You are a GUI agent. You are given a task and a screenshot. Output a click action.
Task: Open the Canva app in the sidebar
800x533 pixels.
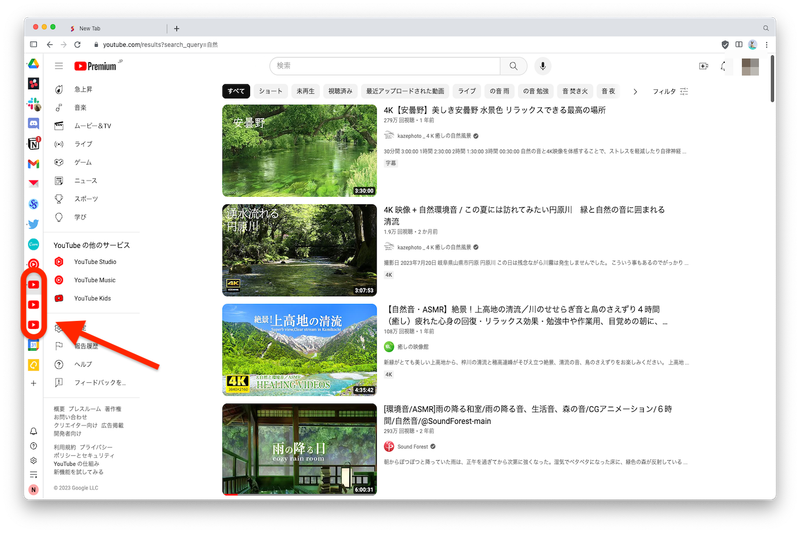(x=33, y=244)
